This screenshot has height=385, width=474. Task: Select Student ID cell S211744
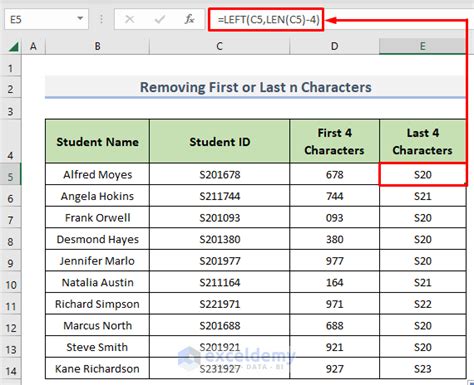click(220, 196)
